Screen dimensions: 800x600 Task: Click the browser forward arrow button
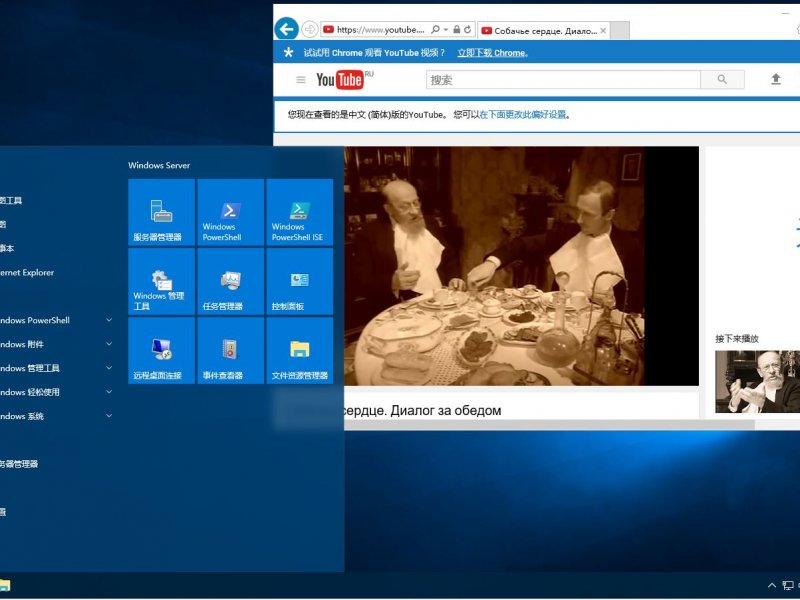(x=310, y=30)
